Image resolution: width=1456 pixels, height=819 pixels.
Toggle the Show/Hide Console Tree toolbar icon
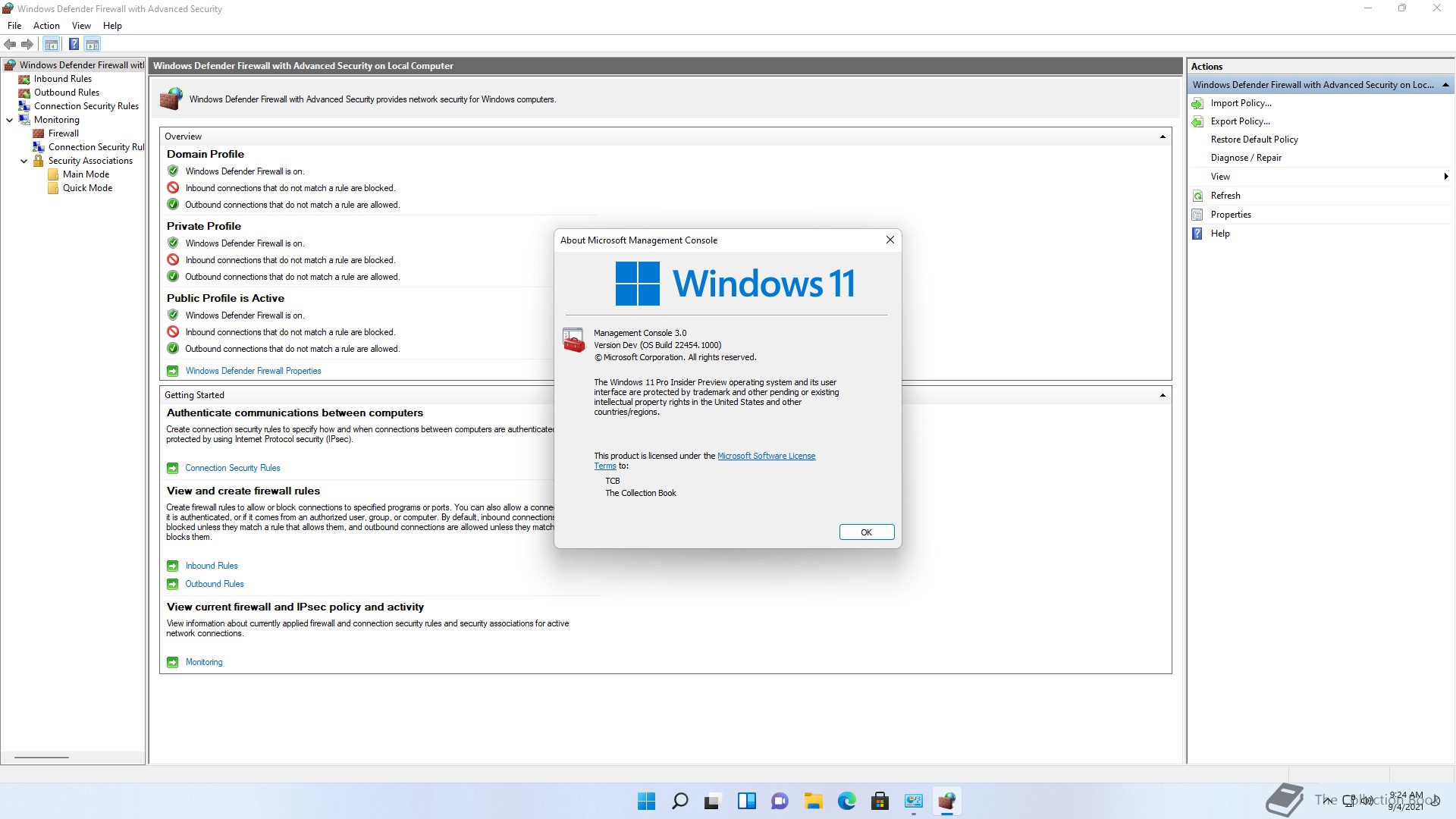(x=52, y=44)
